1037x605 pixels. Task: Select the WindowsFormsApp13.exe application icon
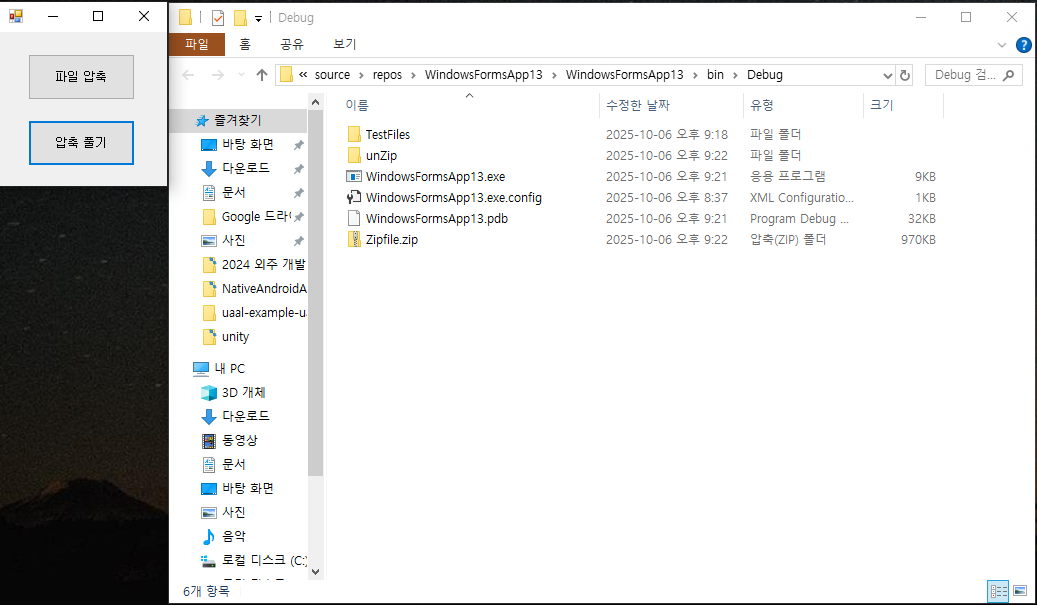coord(354,177)
